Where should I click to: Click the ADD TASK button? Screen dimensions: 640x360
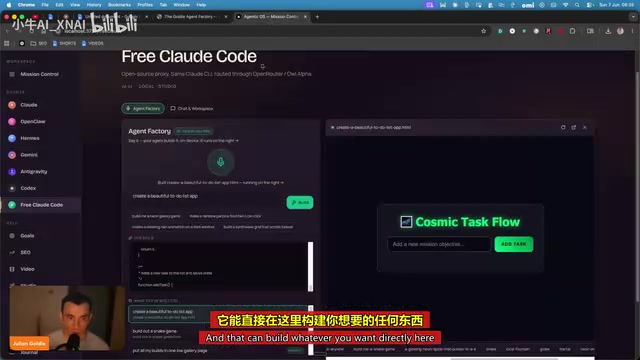pos(513,244)
